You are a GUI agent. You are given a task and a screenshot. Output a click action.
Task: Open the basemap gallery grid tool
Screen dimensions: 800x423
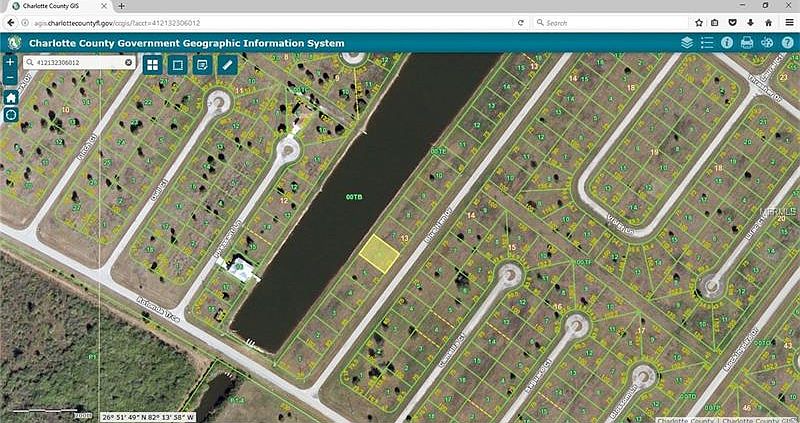point(152,64)
